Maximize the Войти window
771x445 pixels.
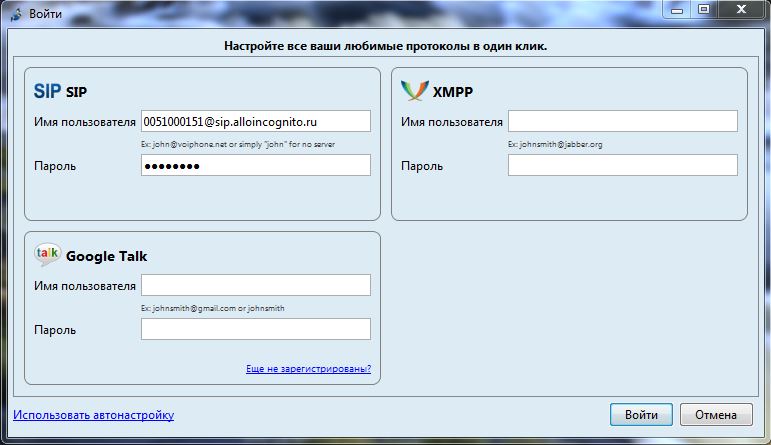[704, 9]
